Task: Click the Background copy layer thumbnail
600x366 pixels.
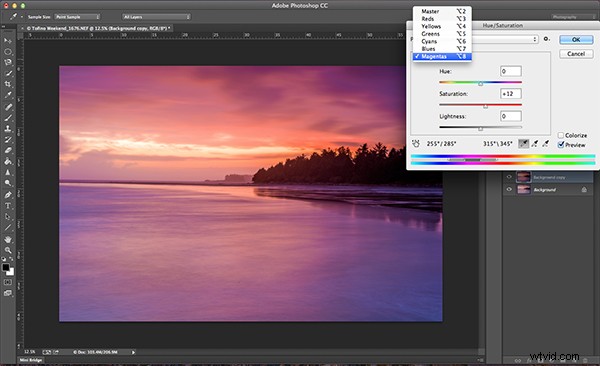Action: pos(523,177)
